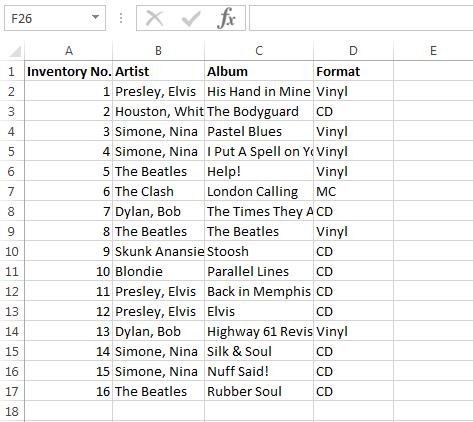Select column E header
Image resolution: width=473 pixels, height=422 pixels.
click(433, 51)
